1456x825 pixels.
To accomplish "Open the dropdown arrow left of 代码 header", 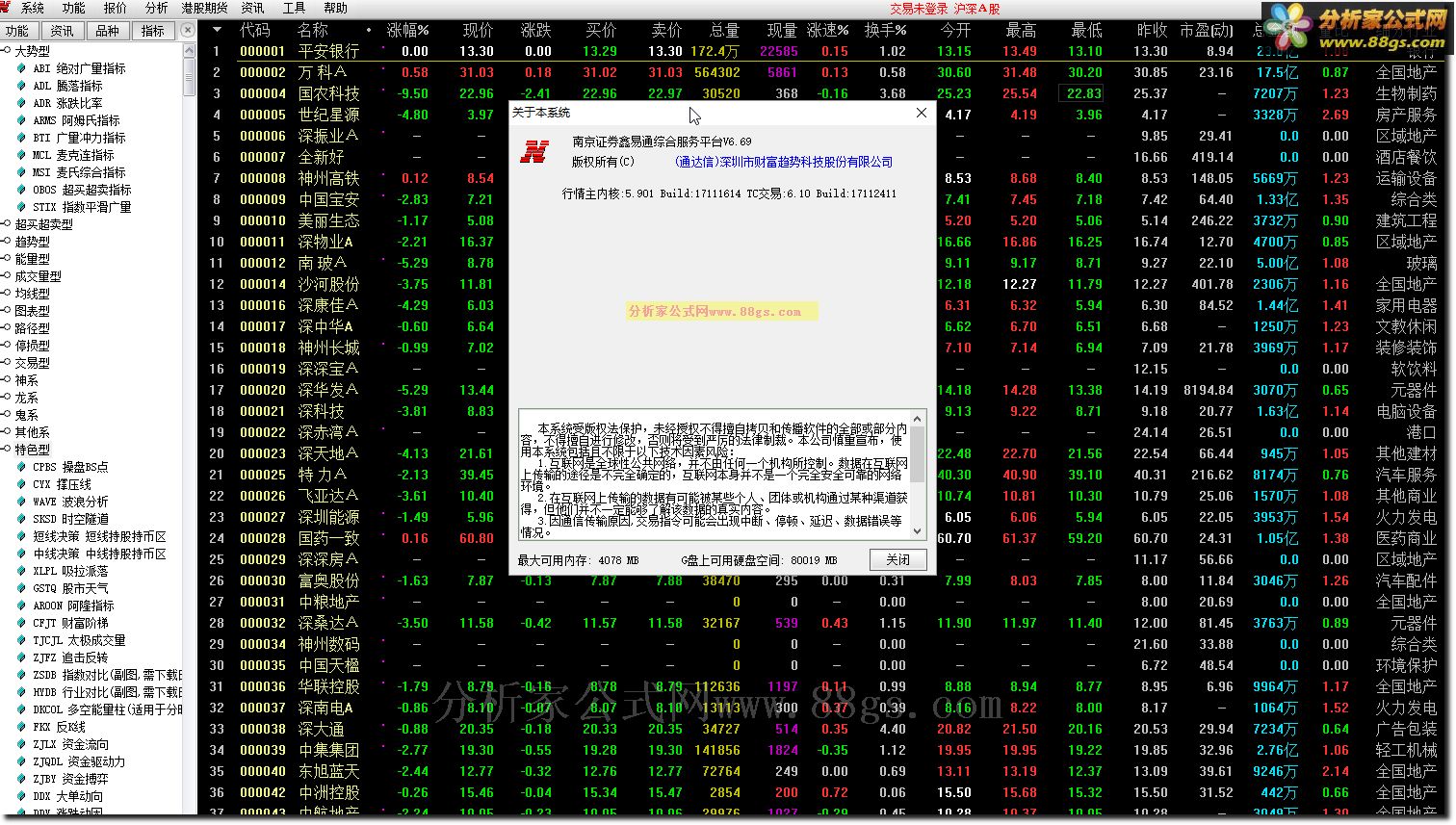I will [217, 31].
